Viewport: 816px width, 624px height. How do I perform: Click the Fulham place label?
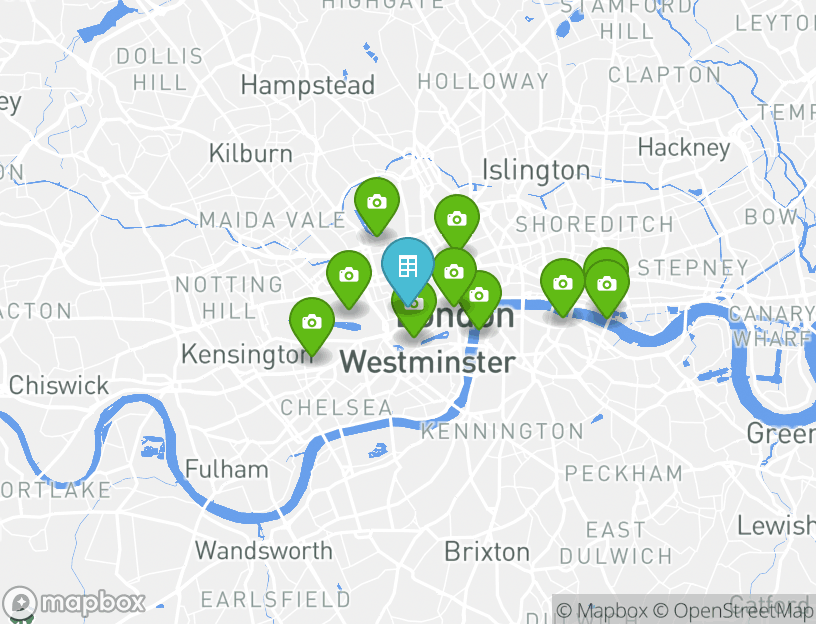pos(227,469)
